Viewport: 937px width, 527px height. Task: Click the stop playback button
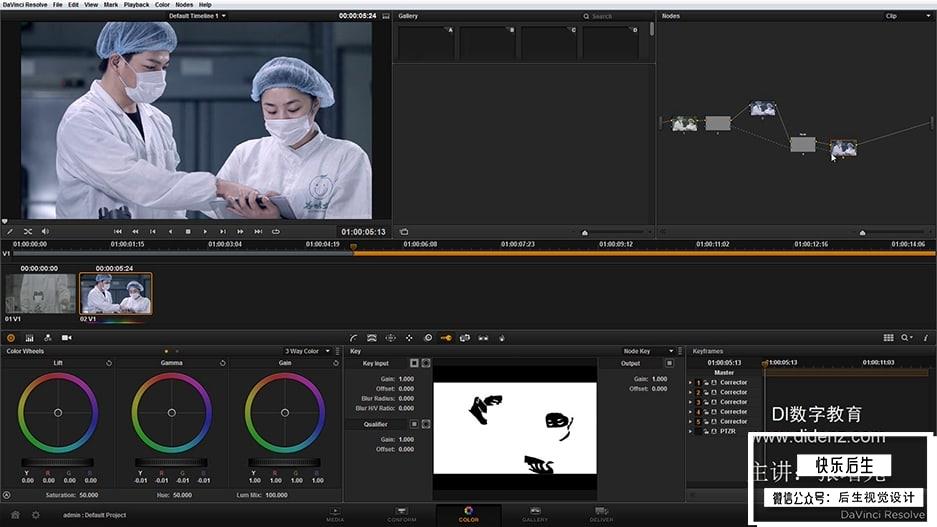point(187,231)
